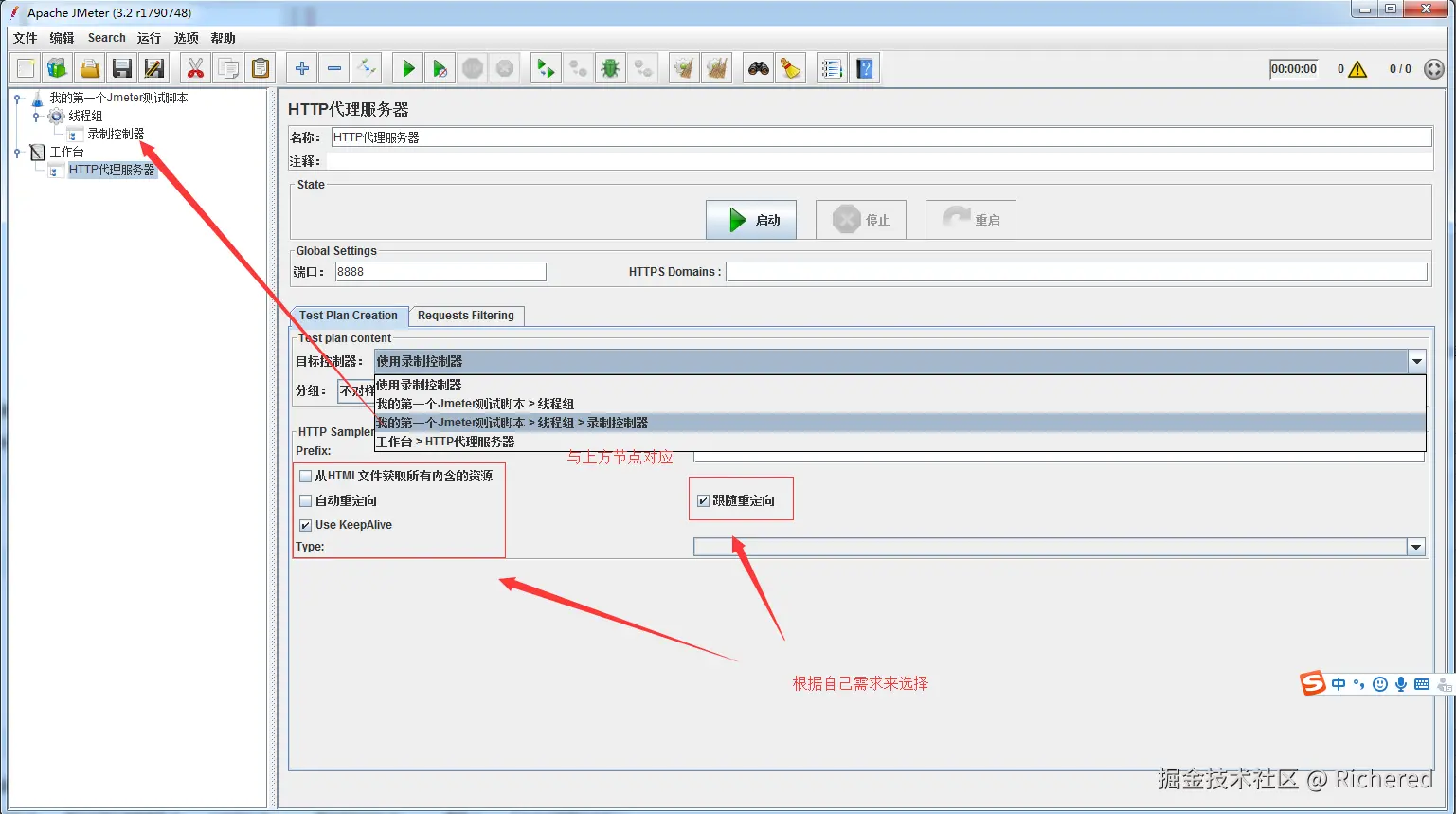The image size is (1456, 814).
Task: Click the Copy icon in the toolbar
Action: [227, 68]
